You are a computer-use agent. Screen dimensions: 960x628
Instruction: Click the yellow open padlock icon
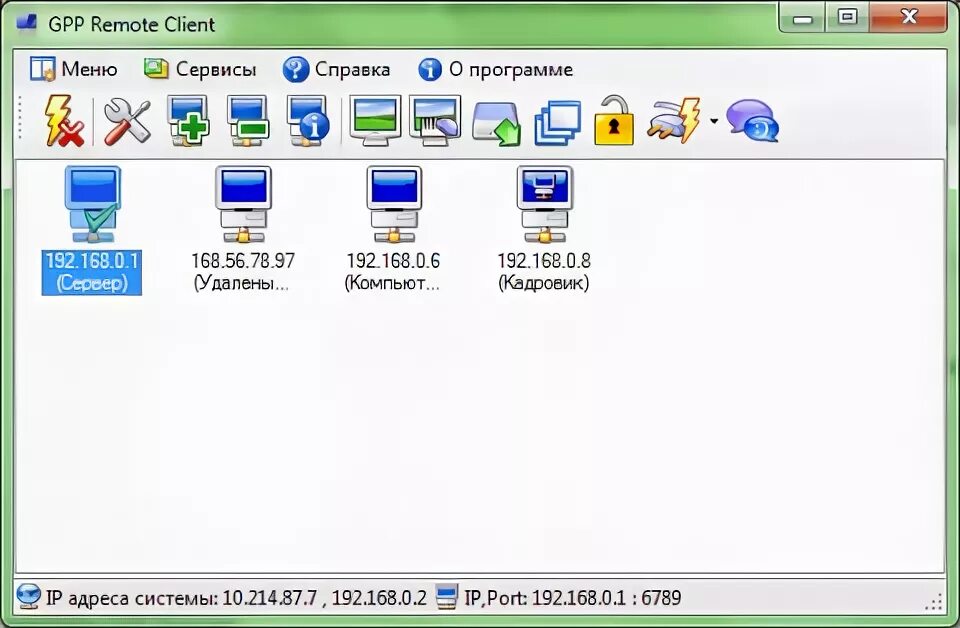point(613,120)
